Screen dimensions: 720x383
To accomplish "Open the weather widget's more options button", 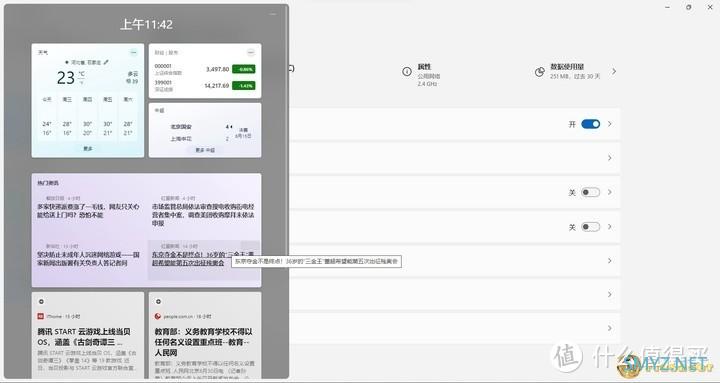I will click(x=134, y=52).
